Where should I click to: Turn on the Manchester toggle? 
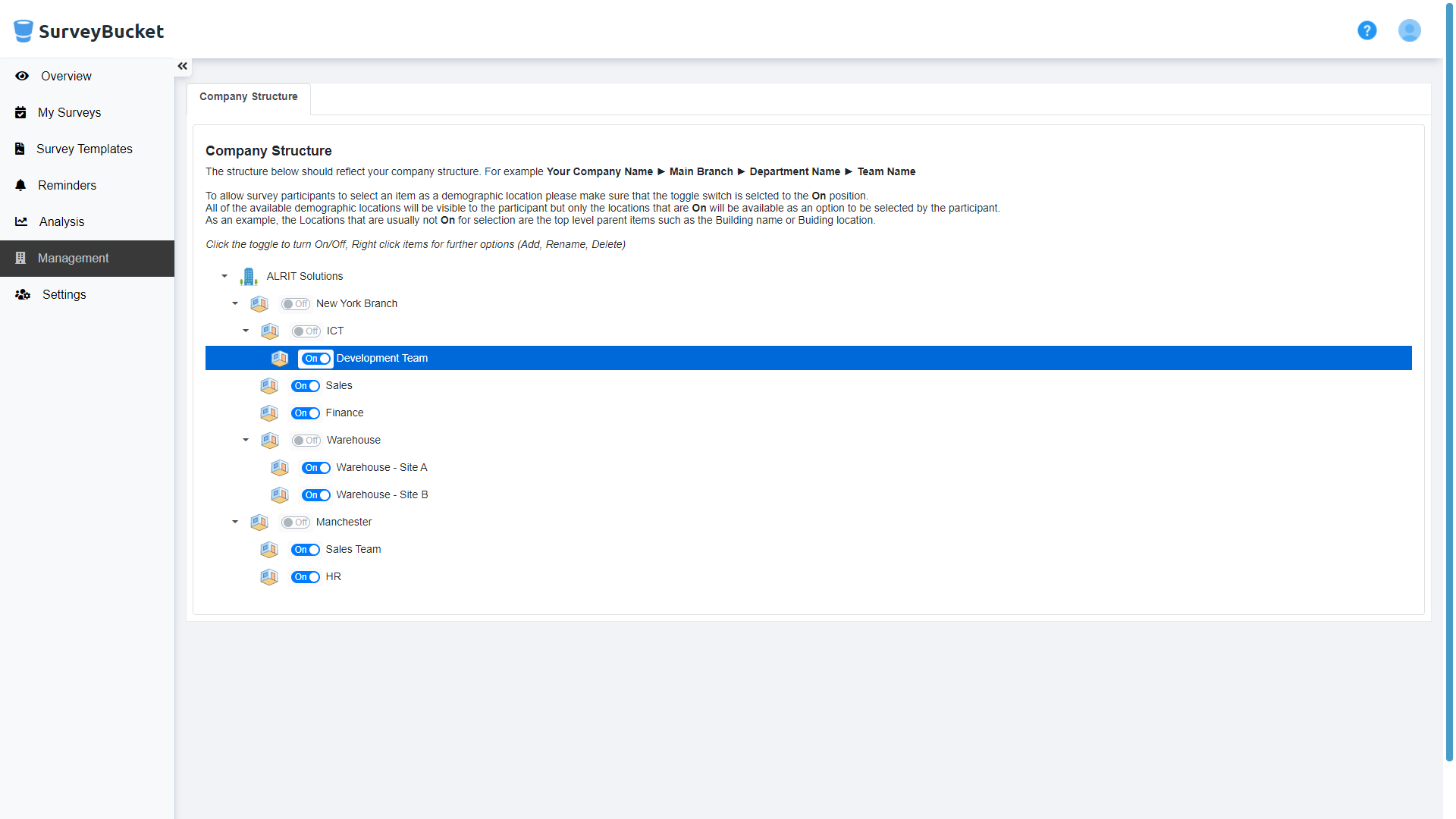(295, 522)
